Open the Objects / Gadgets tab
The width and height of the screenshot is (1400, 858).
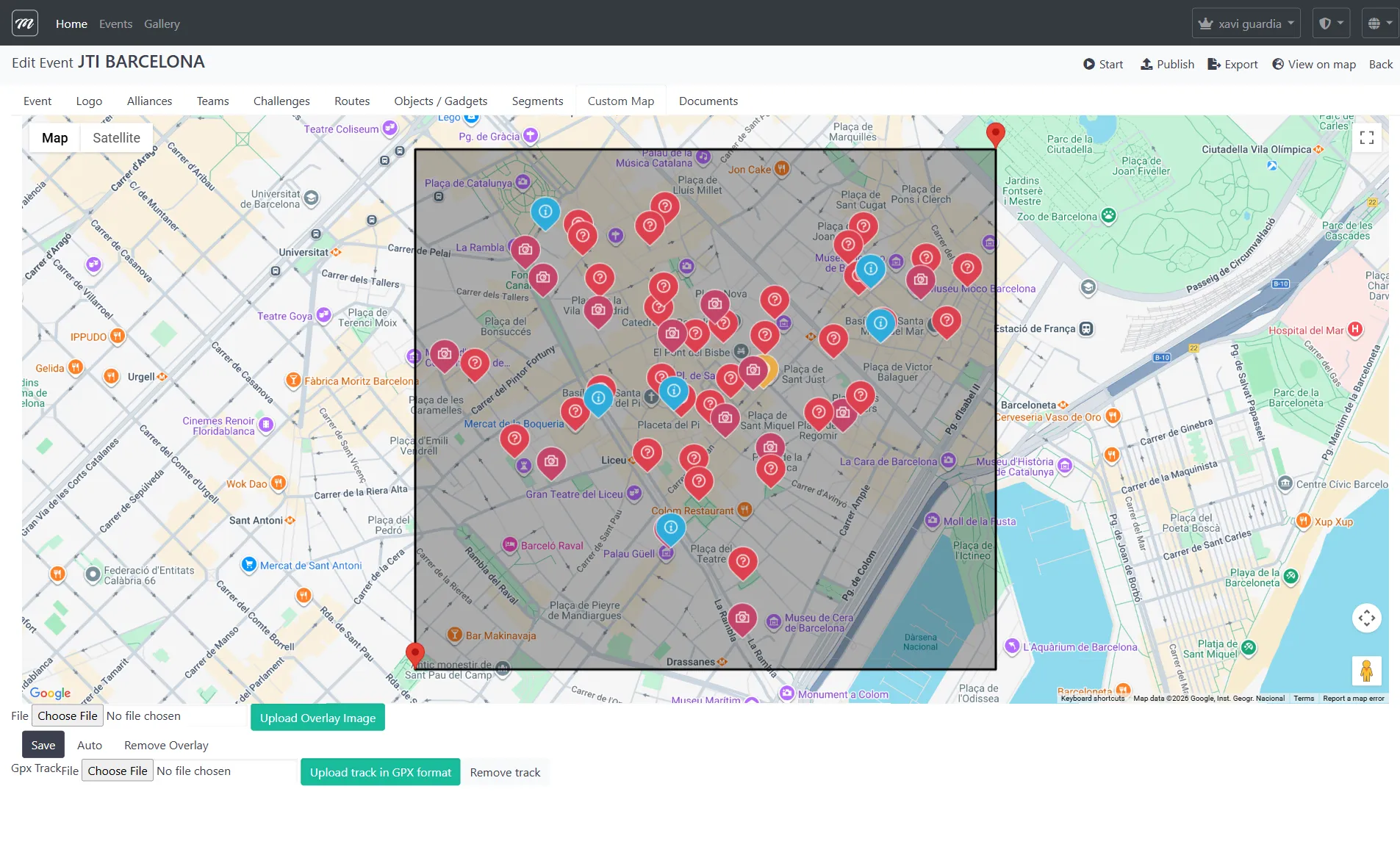pyautogui.click(x=440, y=101)
